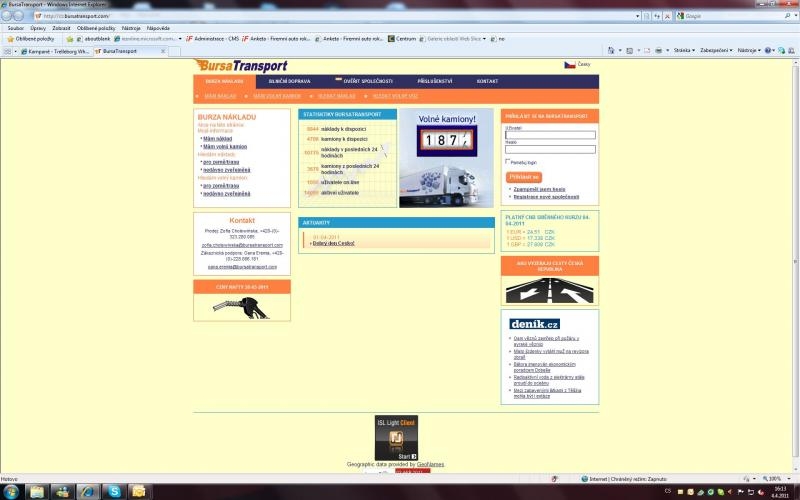Image resolution: width=800 pixels, height=500 pixels.
Task: Open the Windows Start button
Action: click(x=10, y=491)
